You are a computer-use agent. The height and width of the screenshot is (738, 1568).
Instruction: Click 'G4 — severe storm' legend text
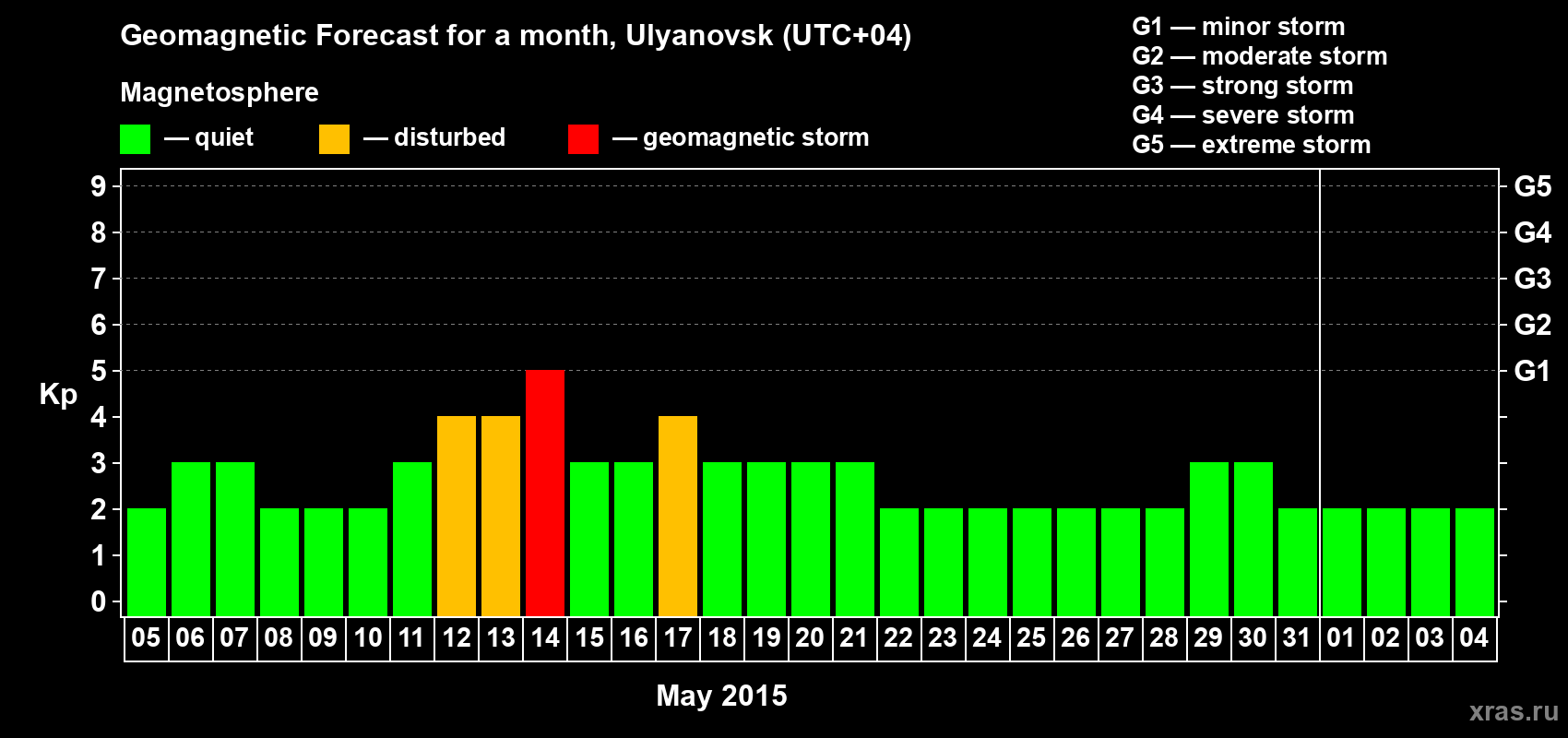tap(1243, 115)
